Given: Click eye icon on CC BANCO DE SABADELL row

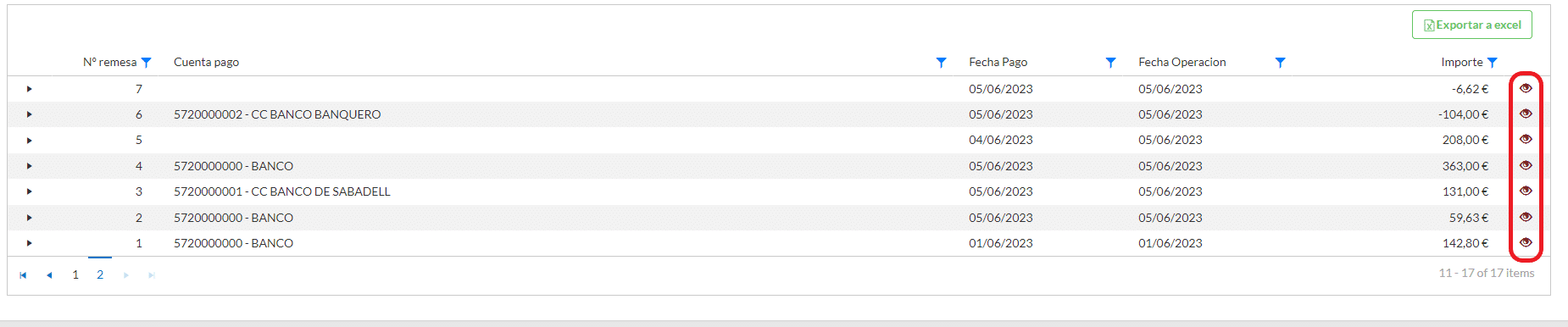Looking at the screenshot, I should 1526,191.
